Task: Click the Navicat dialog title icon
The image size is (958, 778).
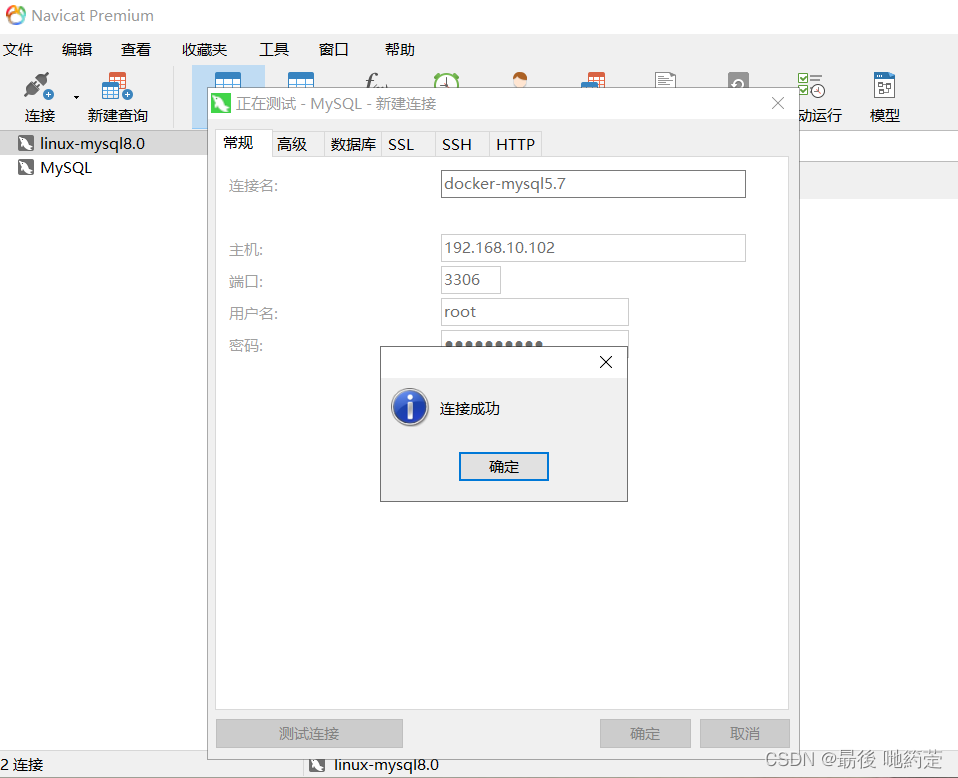Action: click(221, 103)
